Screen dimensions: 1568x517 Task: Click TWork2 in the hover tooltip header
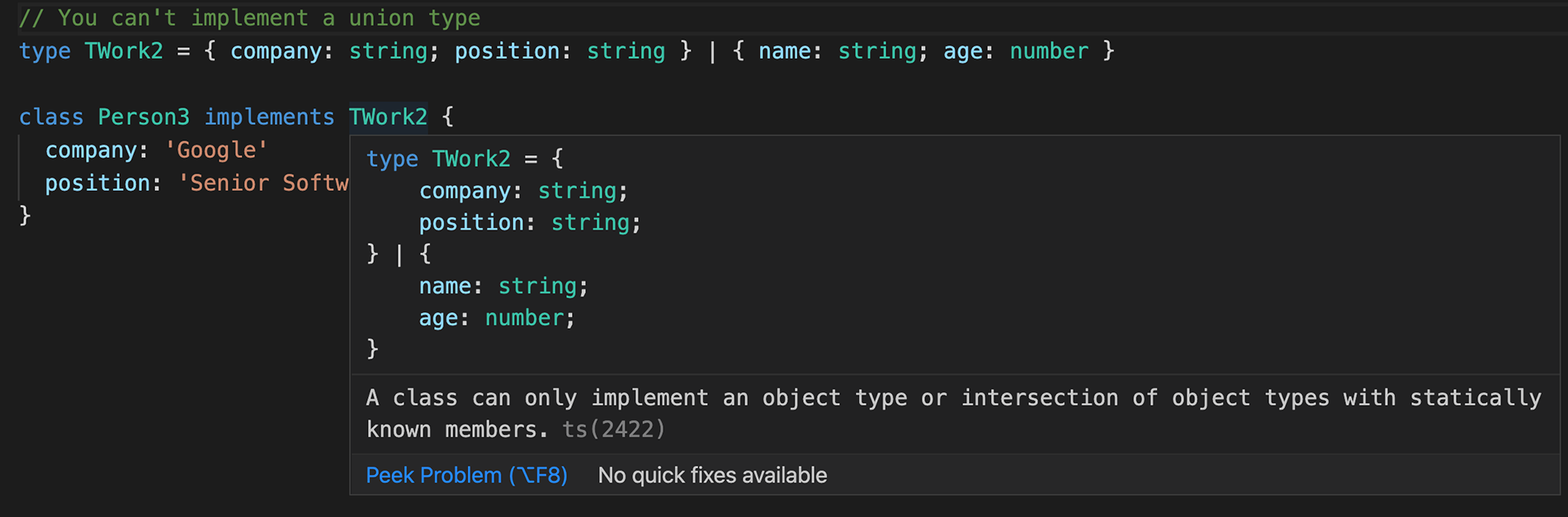click(471, 159)
